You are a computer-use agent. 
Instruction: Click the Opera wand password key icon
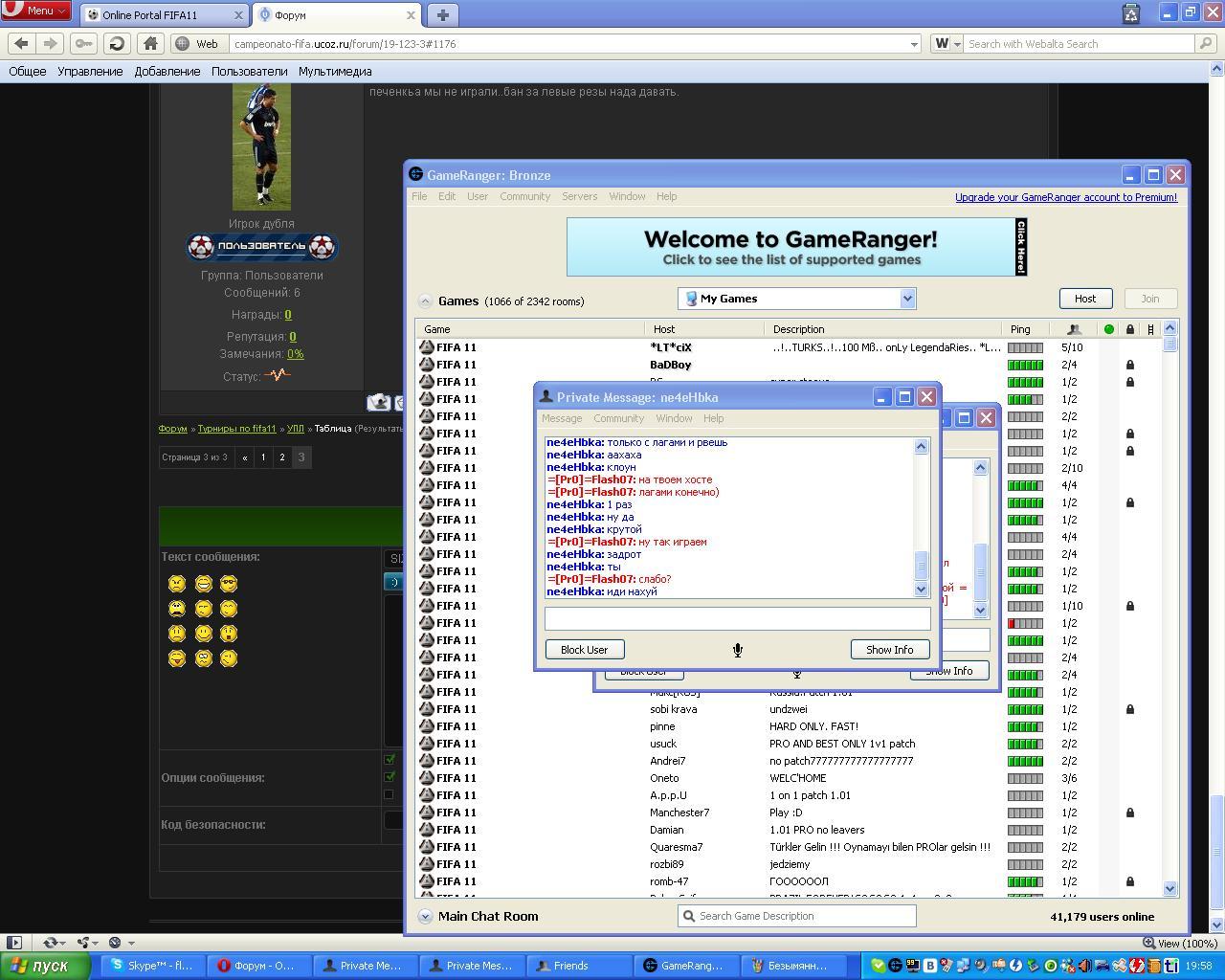coord(83,43)
